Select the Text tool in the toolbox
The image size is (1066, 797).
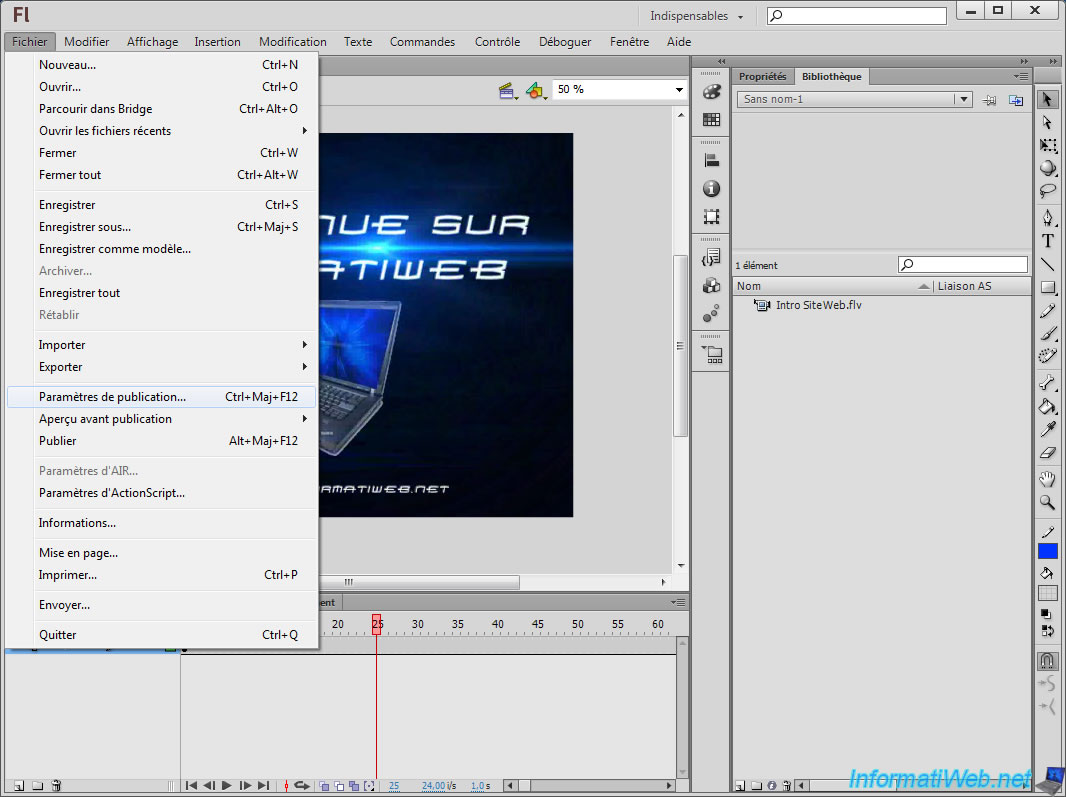pyautogui.click(x=1047, y=241)
